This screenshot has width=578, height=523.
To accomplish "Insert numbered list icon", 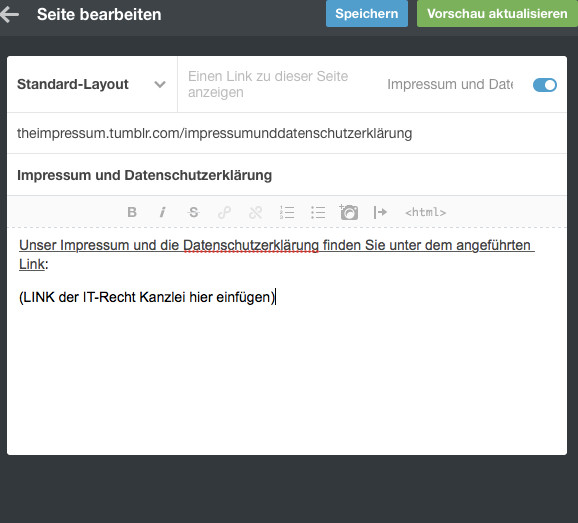I will pyautogui.click(x=287, y=212).
